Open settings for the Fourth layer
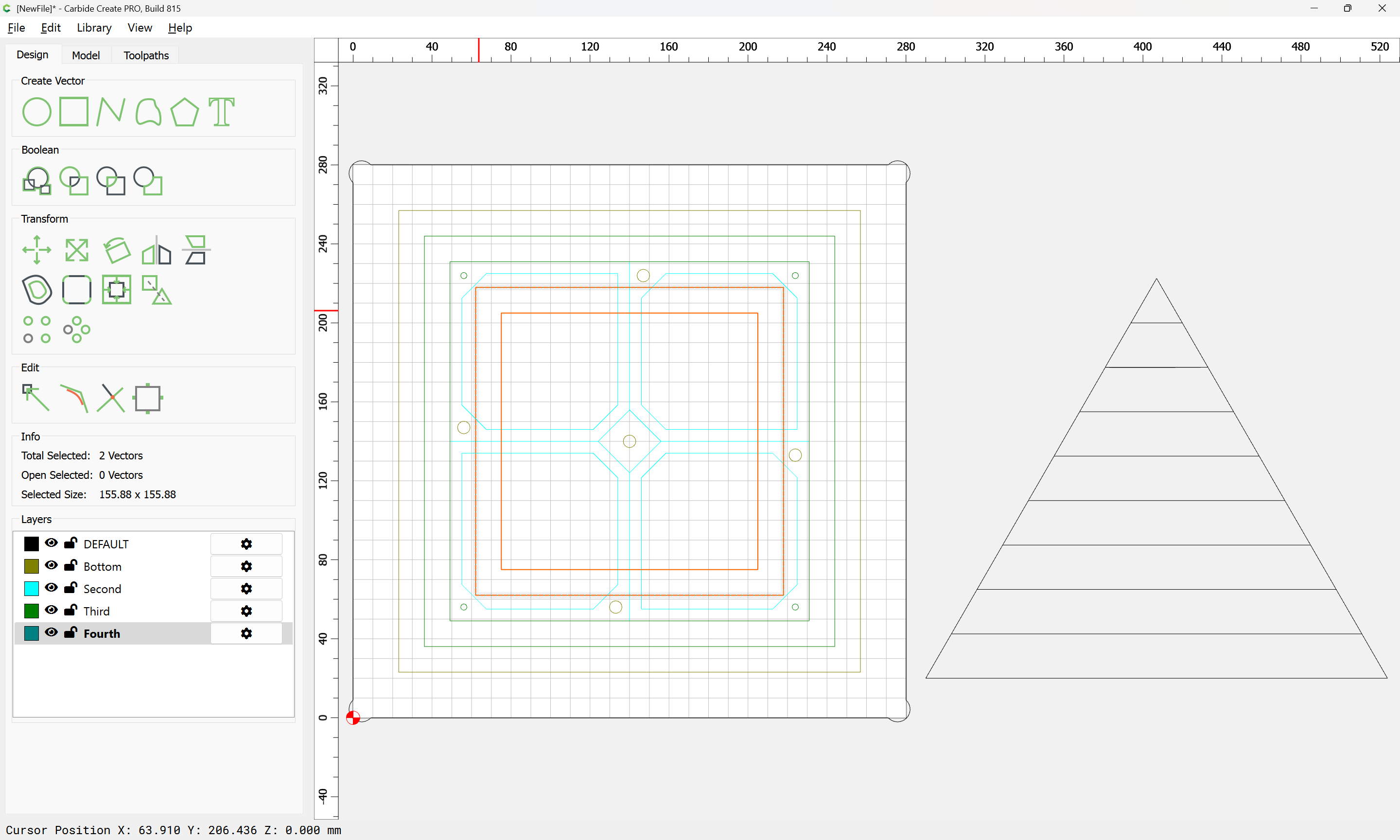Image resolution: width=1400 pixels, height=840 pixels. [246, 633]
